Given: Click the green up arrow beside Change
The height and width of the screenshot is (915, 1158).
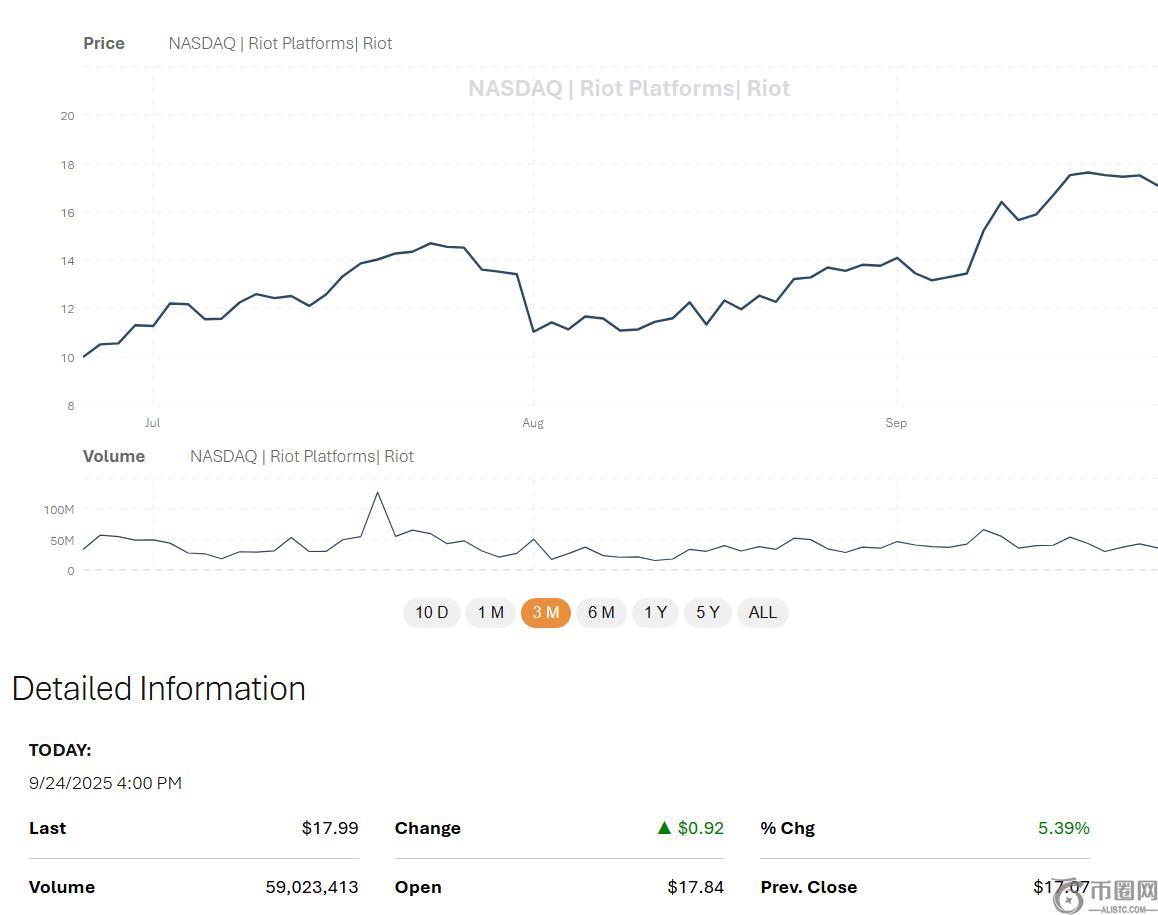Looking at the screenshot, I should point(664,828).
